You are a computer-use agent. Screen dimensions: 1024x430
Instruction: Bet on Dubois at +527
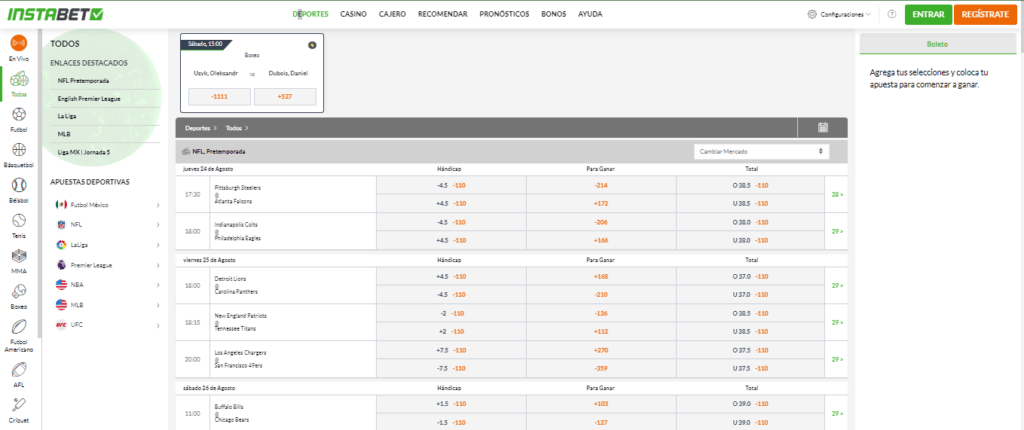point(285,97)
